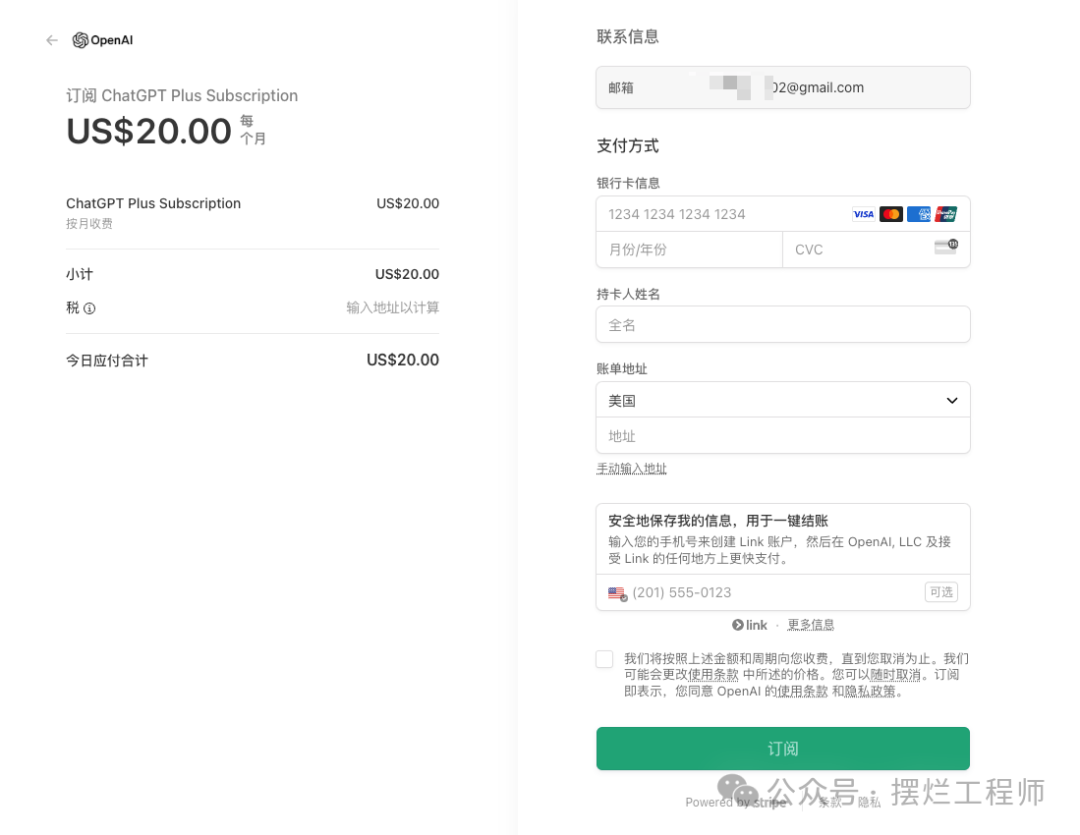This screenshot has width=1080, height=835.
Task: Click the tax info icon next to 税
Action: click(x=89, y=309)
